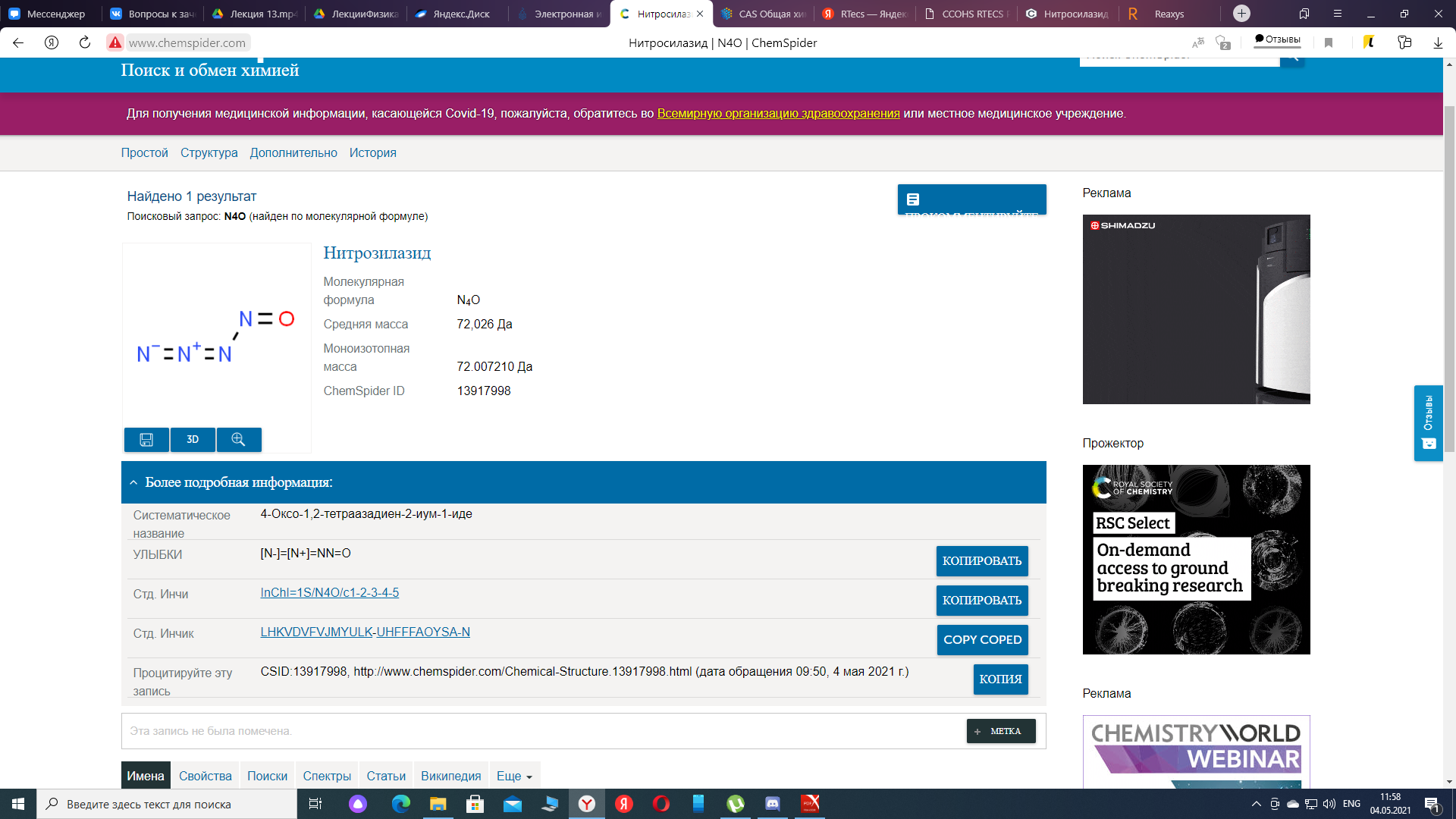
Task: Click the МЕТКА tag button
Action: click(x=1000, y=731)
